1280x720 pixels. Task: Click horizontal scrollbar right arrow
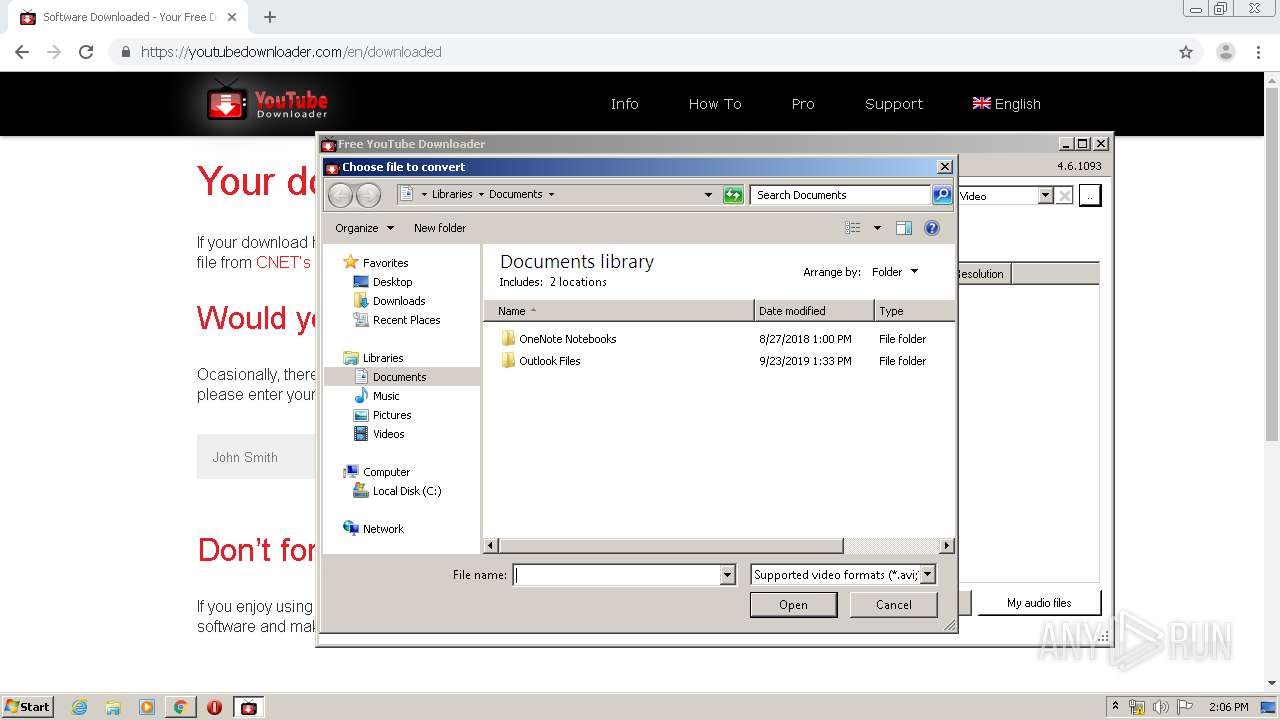[x=947, y=546]
